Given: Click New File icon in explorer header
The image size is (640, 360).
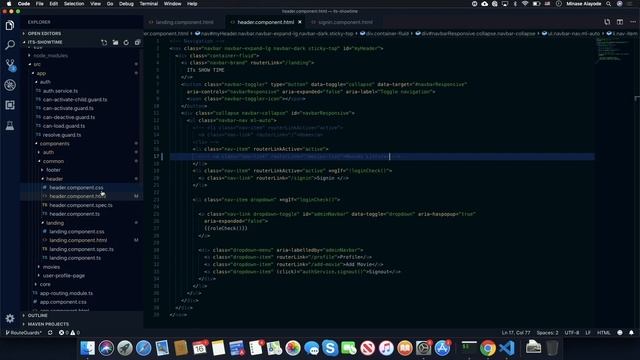Looking at the screenshot, I should tap(104, 42).
